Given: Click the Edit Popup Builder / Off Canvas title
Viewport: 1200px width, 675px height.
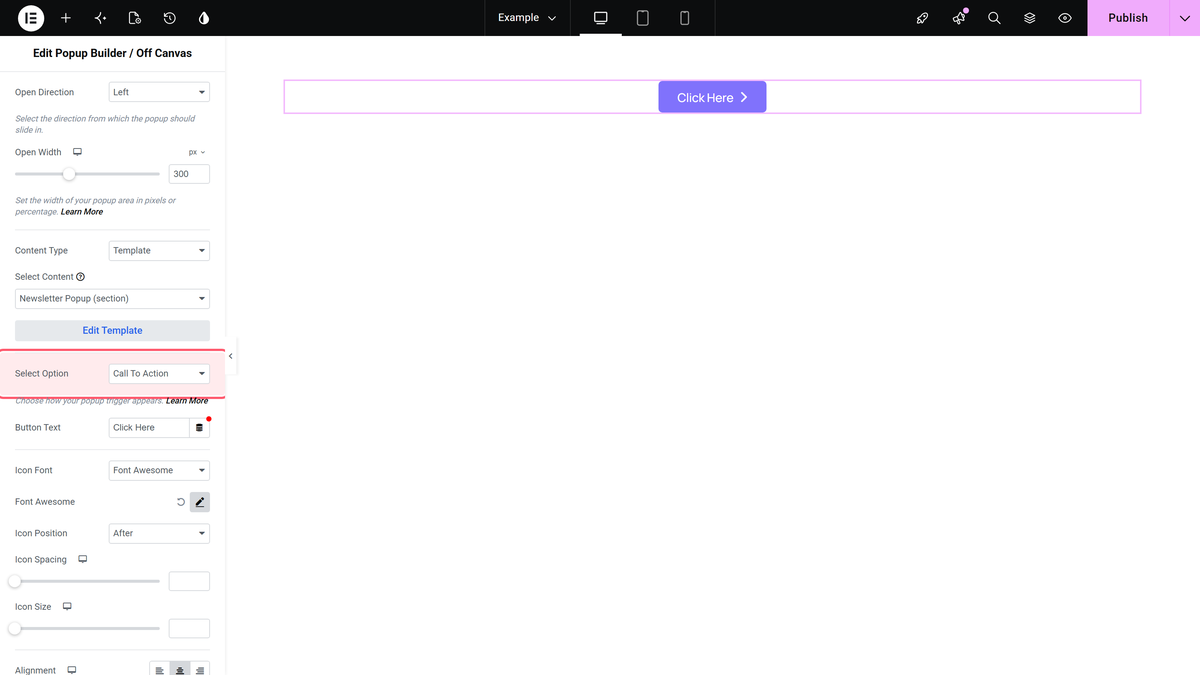Looking at the screenshot, I should click(112, 52).
